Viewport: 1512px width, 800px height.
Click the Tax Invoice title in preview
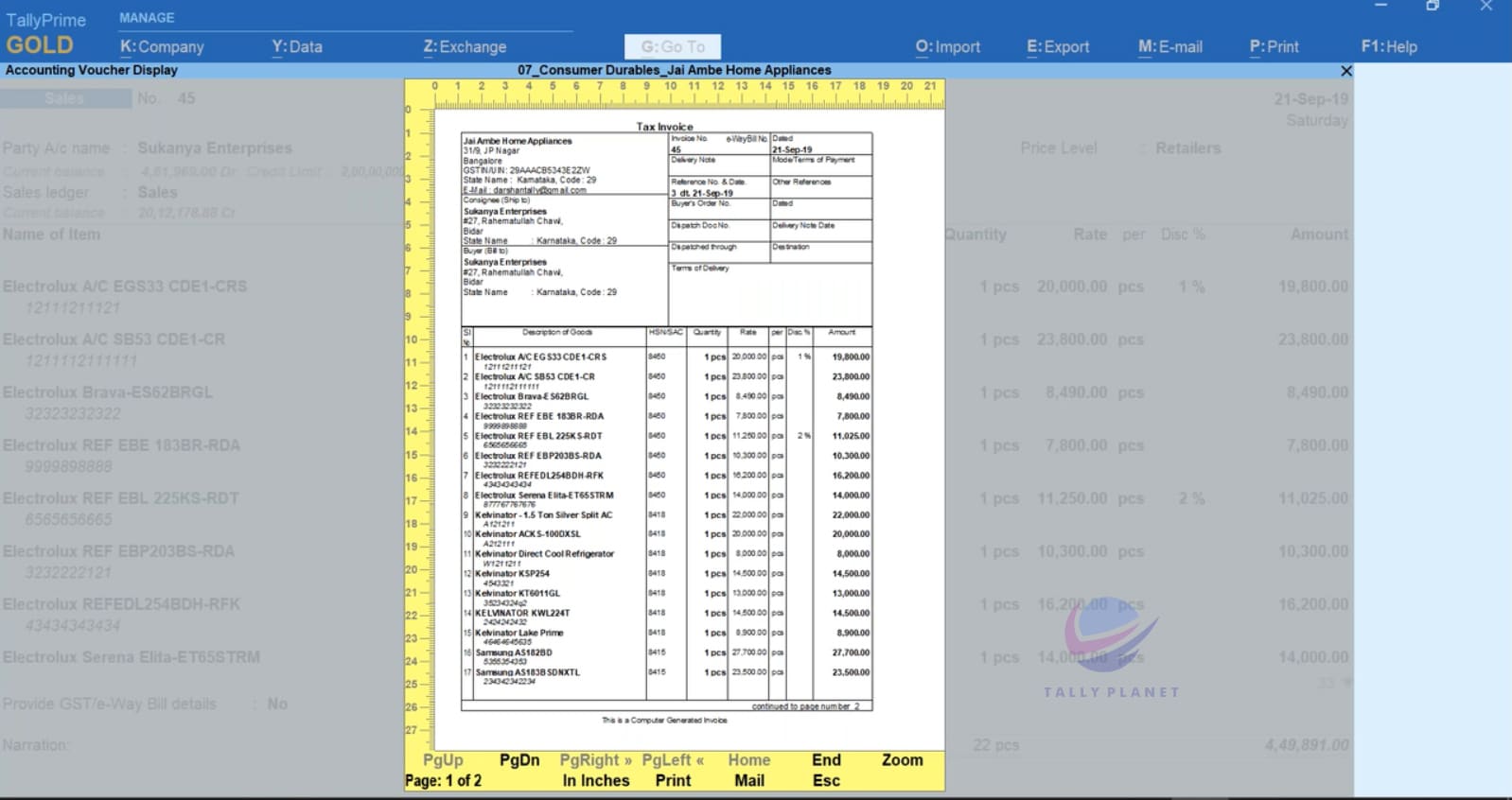click(664, 127)
